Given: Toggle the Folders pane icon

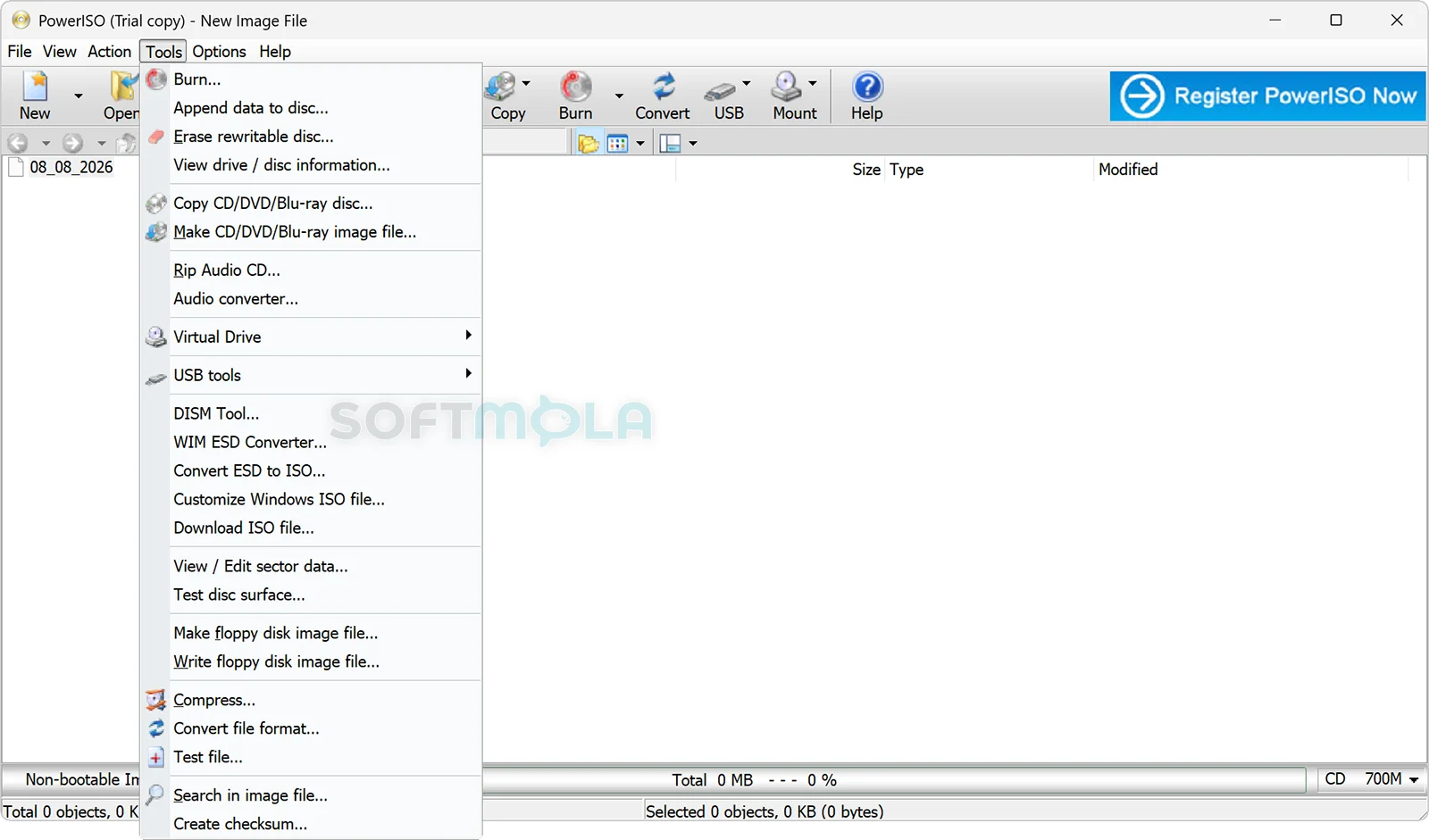Looking at the screenshot, I should pos(589,143).
